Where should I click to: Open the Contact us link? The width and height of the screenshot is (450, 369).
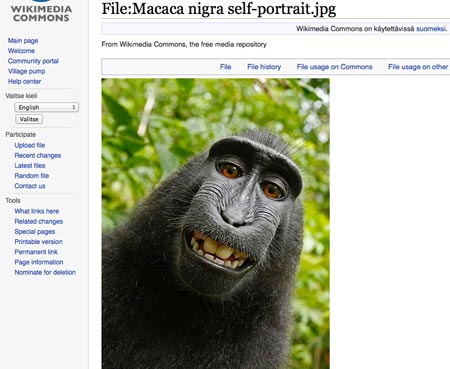[30, 186]
